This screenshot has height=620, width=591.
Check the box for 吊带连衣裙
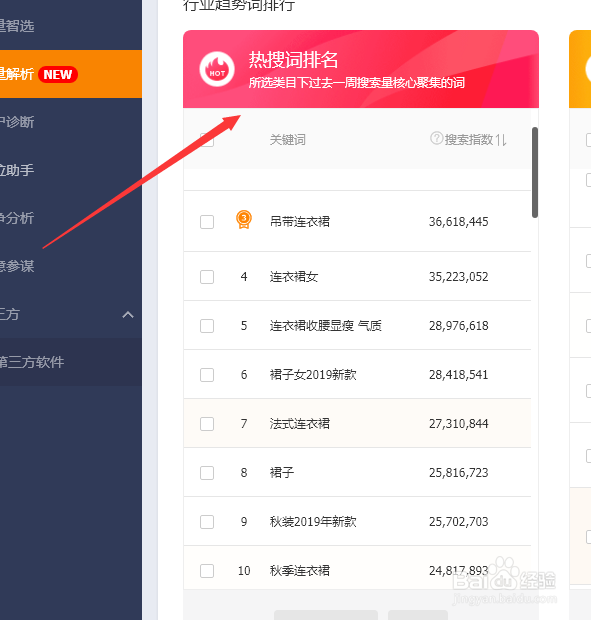(x=207, y=222)
